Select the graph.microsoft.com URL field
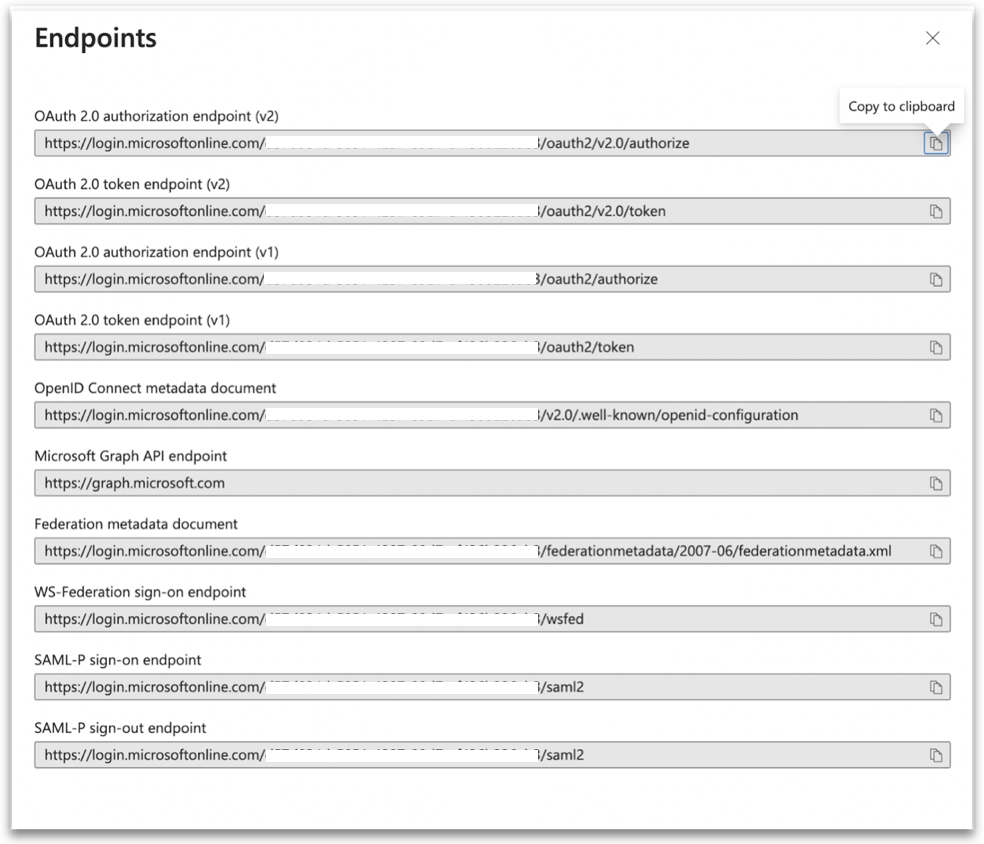 [x=478, y=483]
